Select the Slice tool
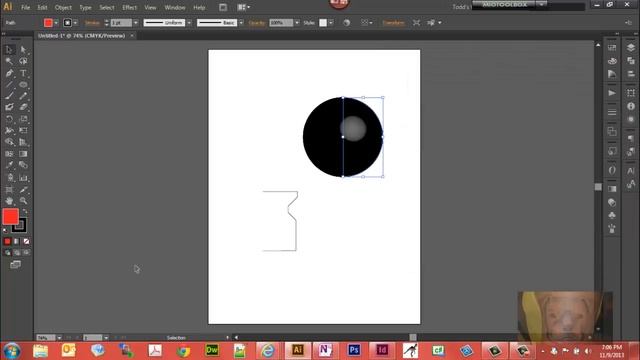The width and height of the screenshot is (640, 360). click(23, 190)
